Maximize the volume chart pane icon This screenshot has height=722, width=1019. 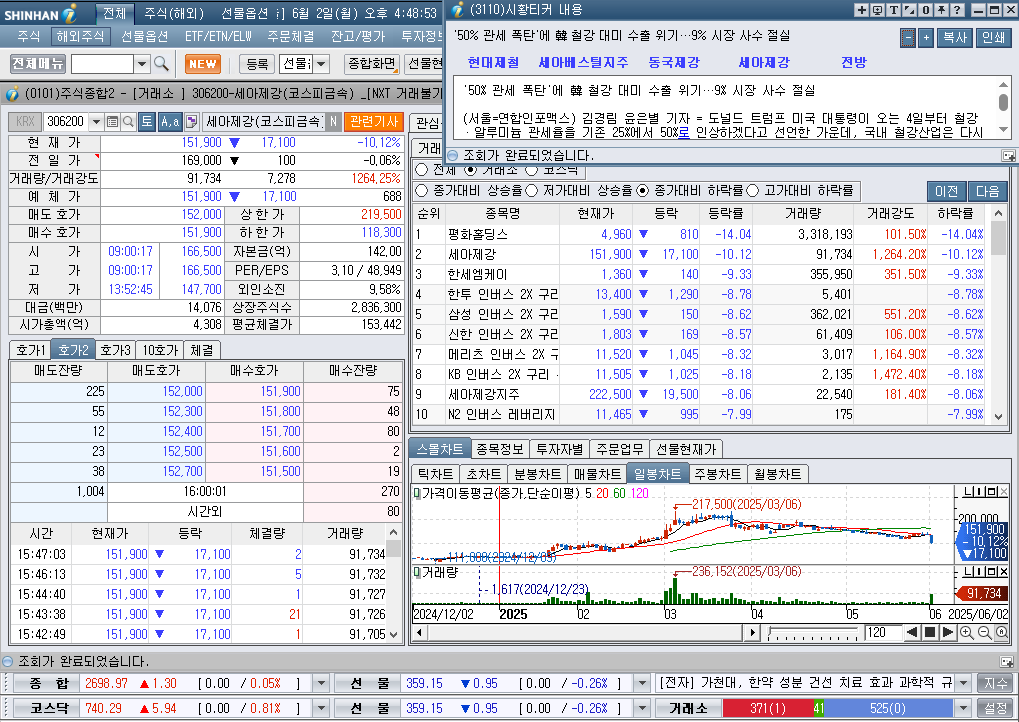tap(993, 571)
